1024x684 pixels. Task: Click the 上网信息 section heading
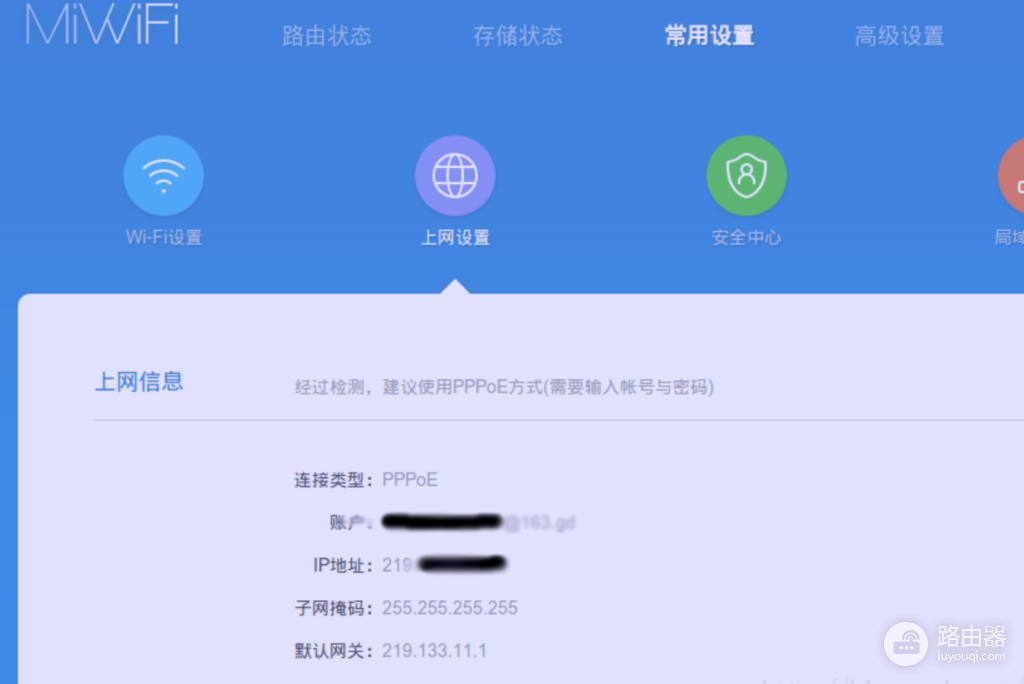click(138, 381)
